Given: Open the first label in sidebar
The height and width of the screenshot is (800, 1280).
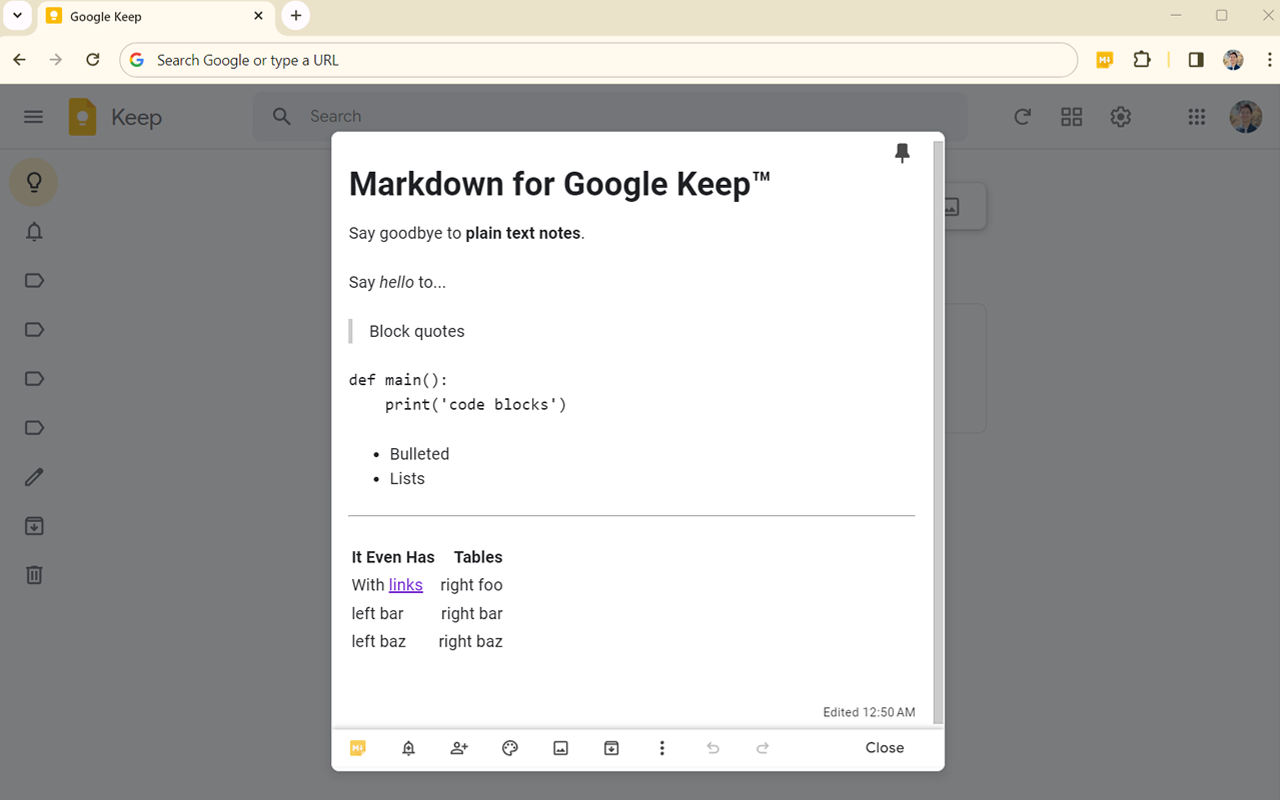Looking at the screenshot, I should (x=34, y=281).
